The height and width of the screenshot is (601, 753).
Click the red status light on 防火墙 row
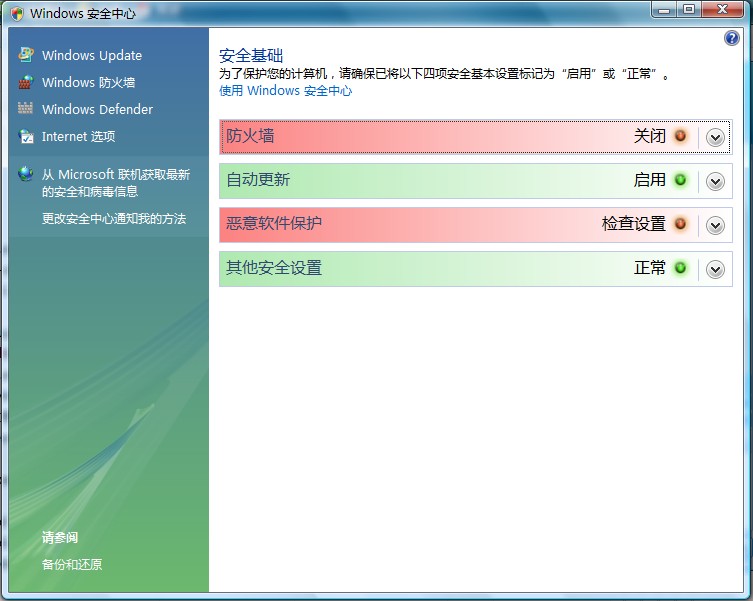pos(680,136)
